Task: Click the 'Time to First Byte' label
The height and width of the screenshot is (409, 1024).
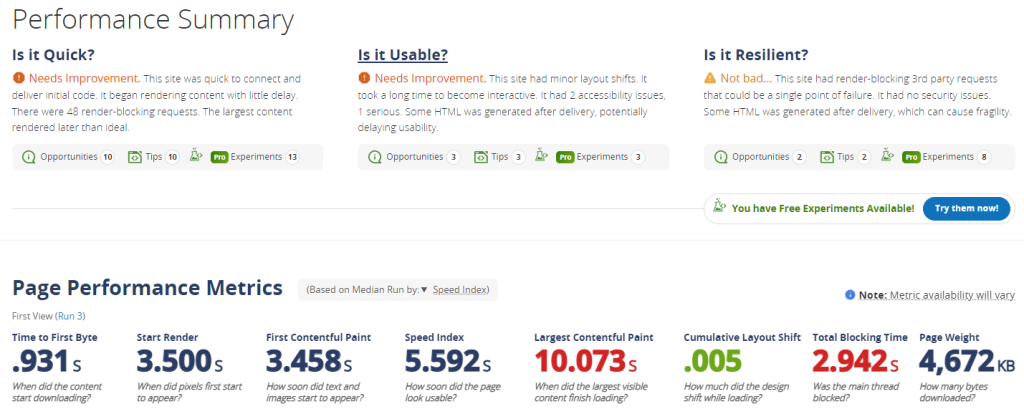Action: click(x=55, y=338)
